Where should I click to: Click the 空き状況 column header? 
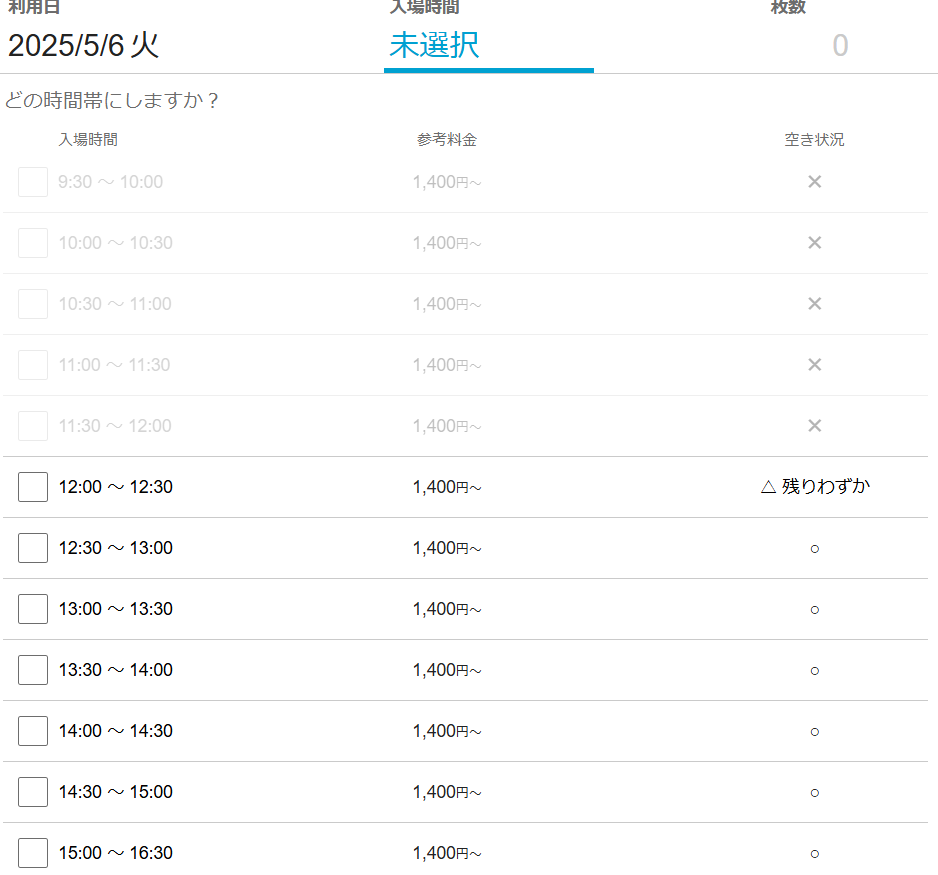click(x=814, y=139)
